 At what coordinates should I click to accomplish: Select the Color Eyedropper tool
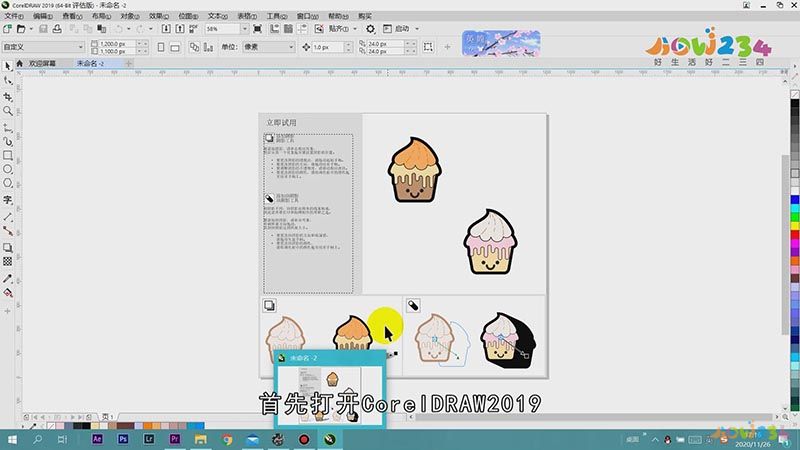click(8, 279)
